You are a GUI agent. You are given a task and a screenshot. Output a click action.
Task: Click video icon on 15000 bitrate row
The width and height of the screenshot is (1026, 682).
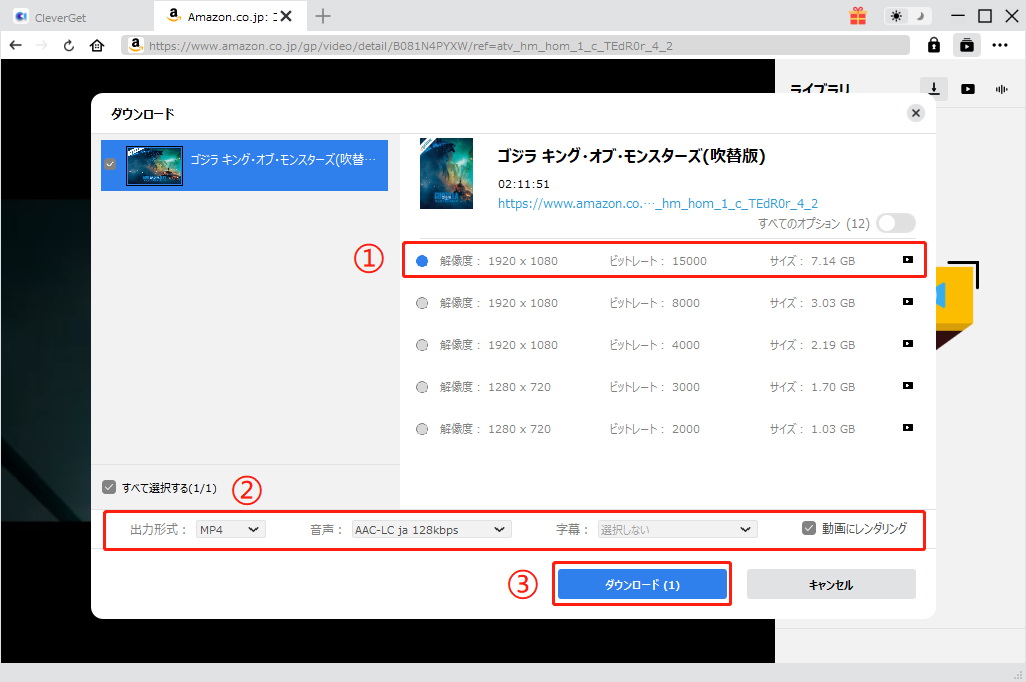coord(908,260)
